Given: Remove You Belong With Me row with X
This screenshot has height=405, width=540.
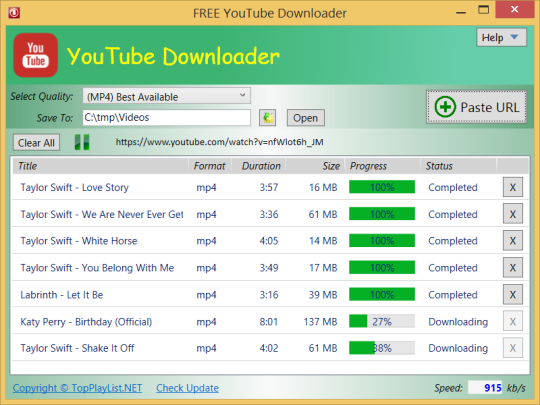Looking at the screenshot, I should (x=513, y=268).
